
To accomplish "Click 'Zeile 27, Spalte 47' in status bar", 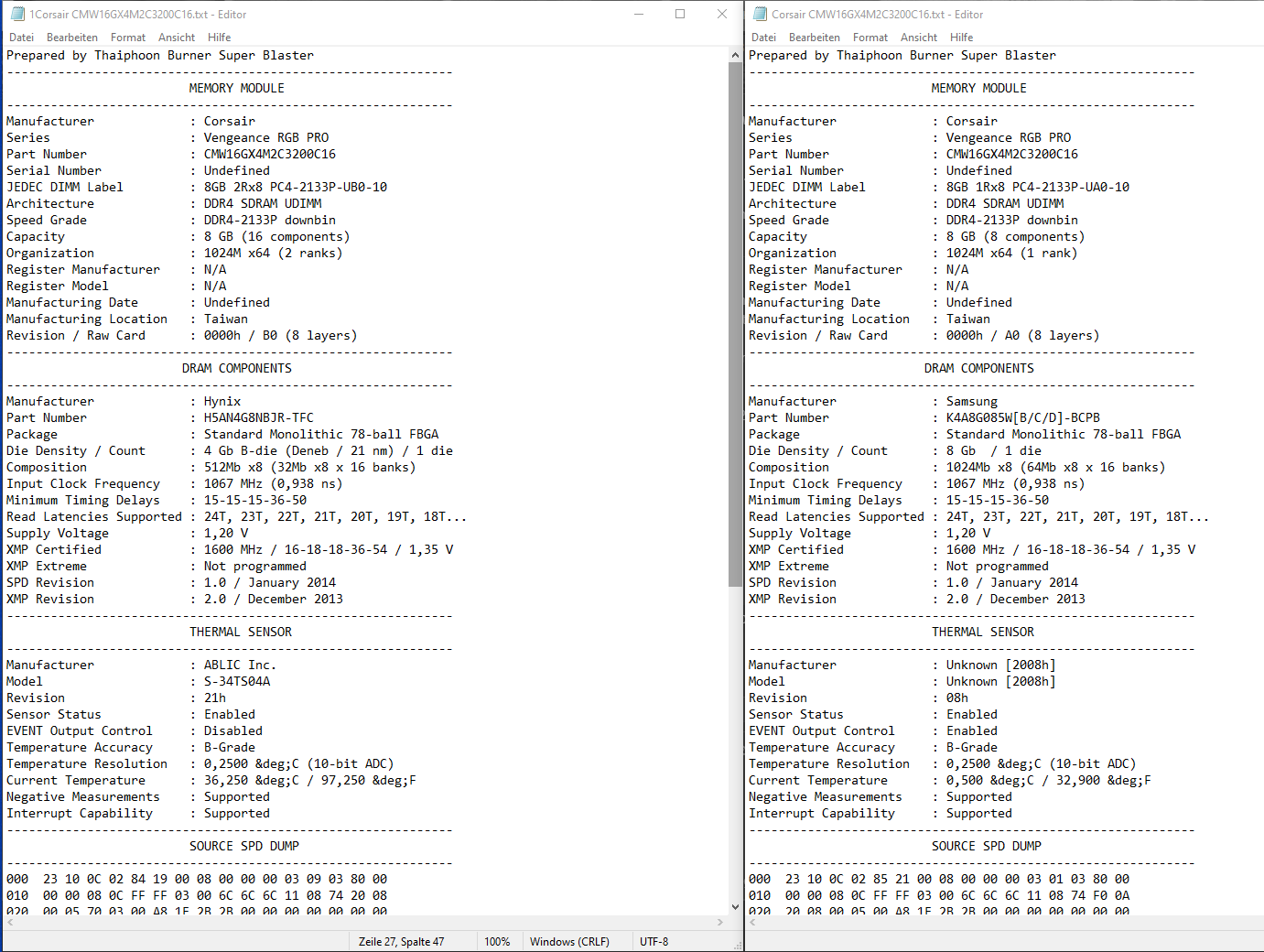I will (x=401, y=941).
